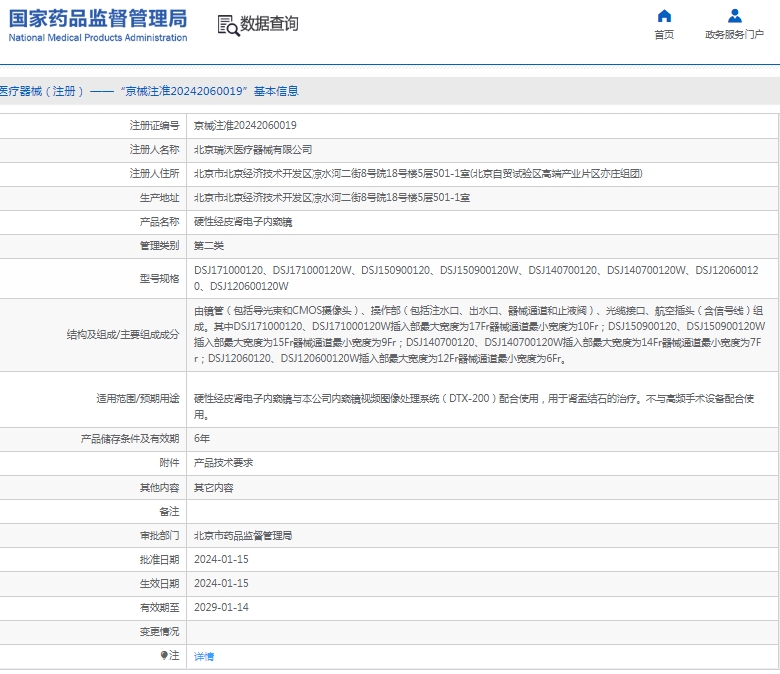Image resolution: width=780 pixels, height=674 pixels.
Task: Open the 详情 link in the 注 row
Action: 204,657
